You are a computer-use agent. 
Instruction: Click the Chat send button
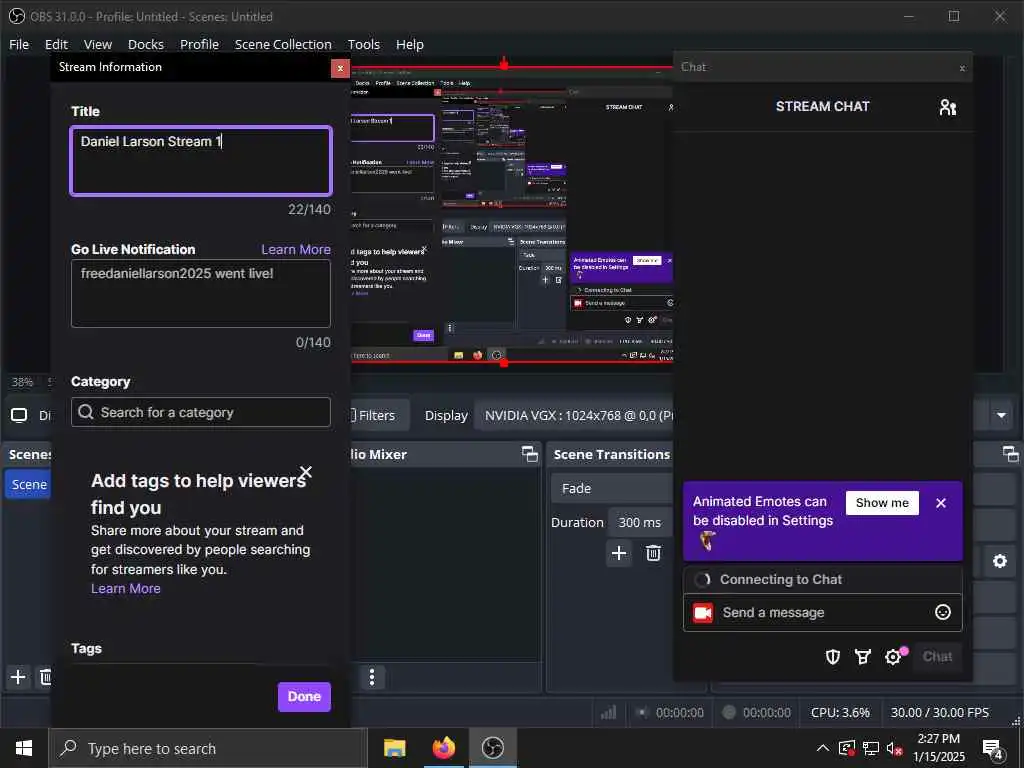click(x=937, y=656)
